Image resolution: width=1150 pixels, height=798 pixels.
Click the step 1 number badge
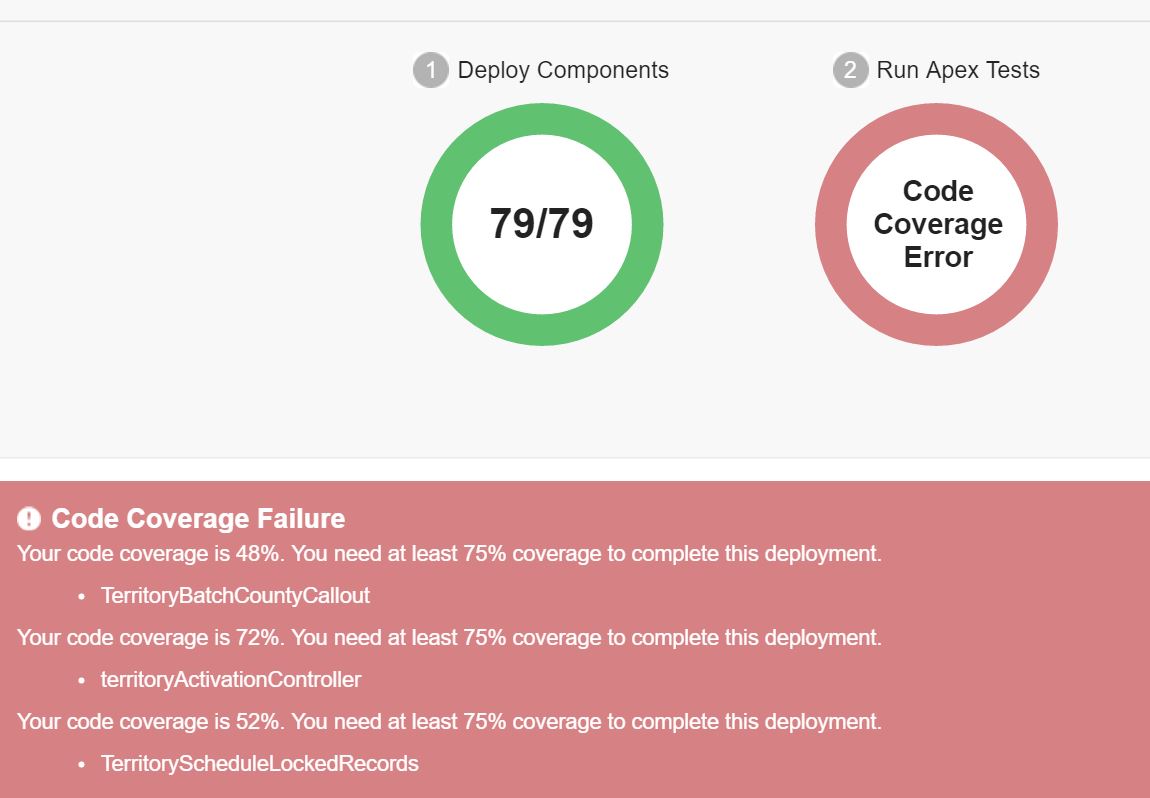[x=431, y=70]
